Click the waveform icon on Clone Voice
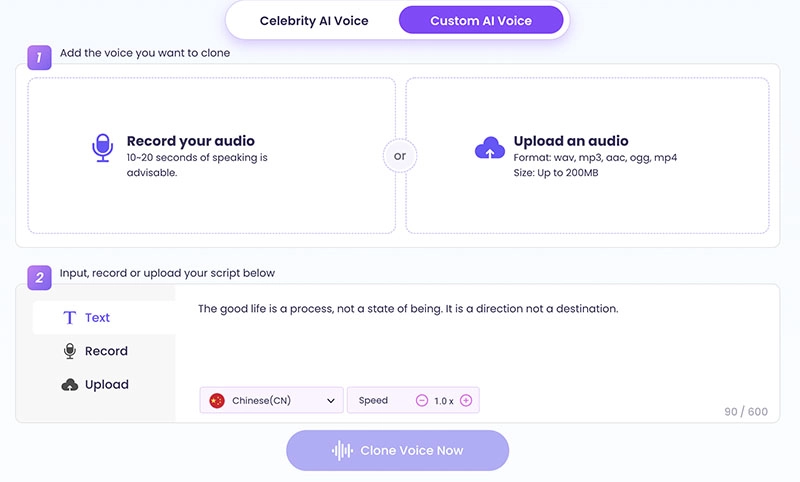This screenshot has height=482, width=800. coord(343,451)
